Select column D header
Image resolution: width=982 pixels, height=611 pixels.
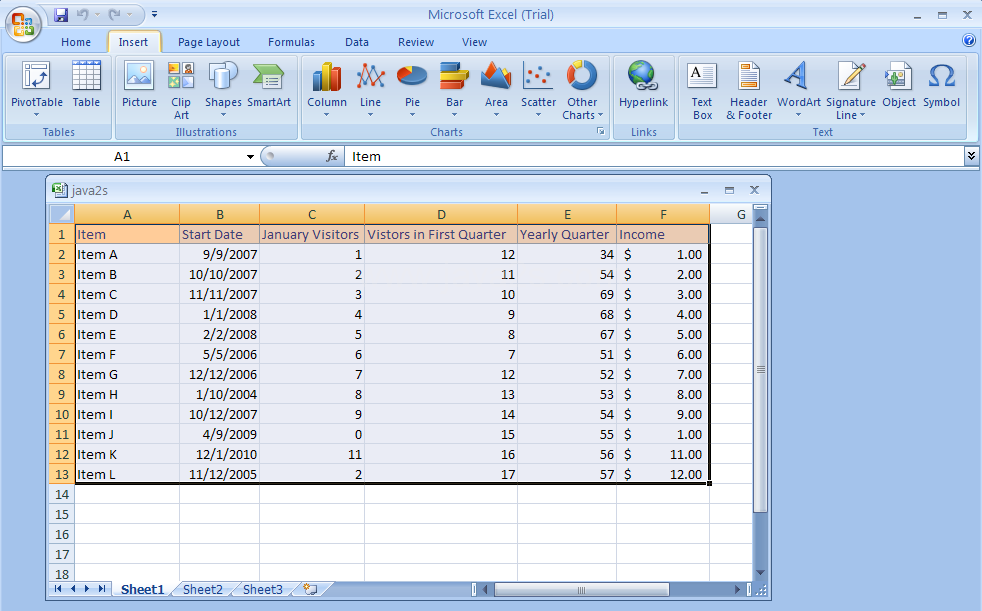pos(441,214)
